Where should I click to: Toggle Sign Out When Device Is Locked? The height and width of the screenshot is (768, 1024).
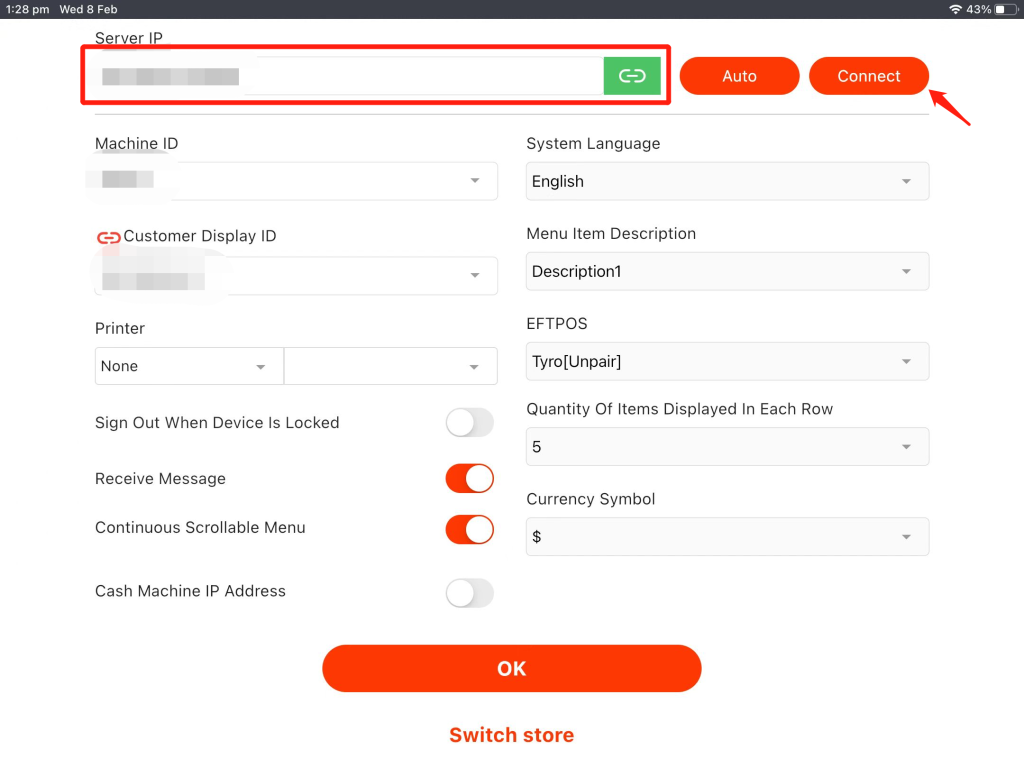coord(469,423)
